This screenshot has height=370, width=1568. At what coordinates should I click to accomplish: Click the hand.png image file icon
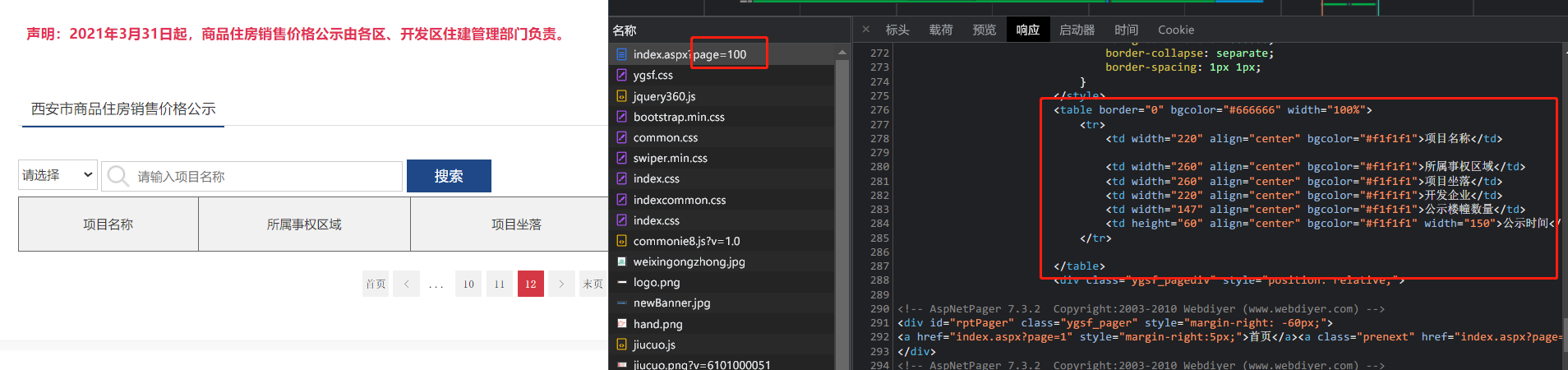pos(622,324)
